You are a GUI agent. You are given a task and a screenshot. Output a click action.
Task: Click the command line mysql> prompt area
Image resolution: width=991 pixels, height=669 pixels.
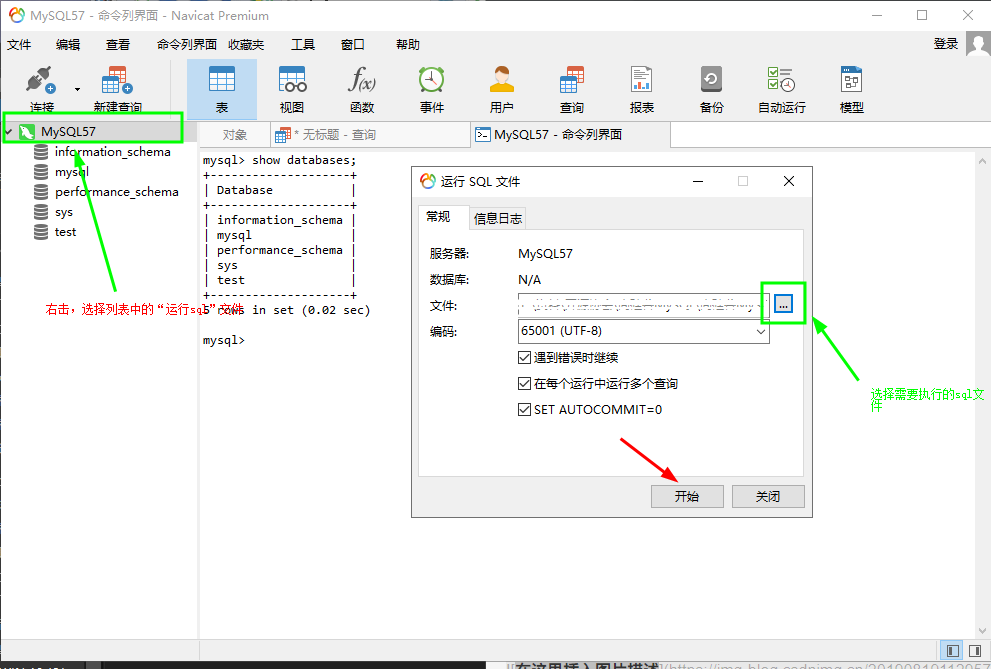click(223, 341)
